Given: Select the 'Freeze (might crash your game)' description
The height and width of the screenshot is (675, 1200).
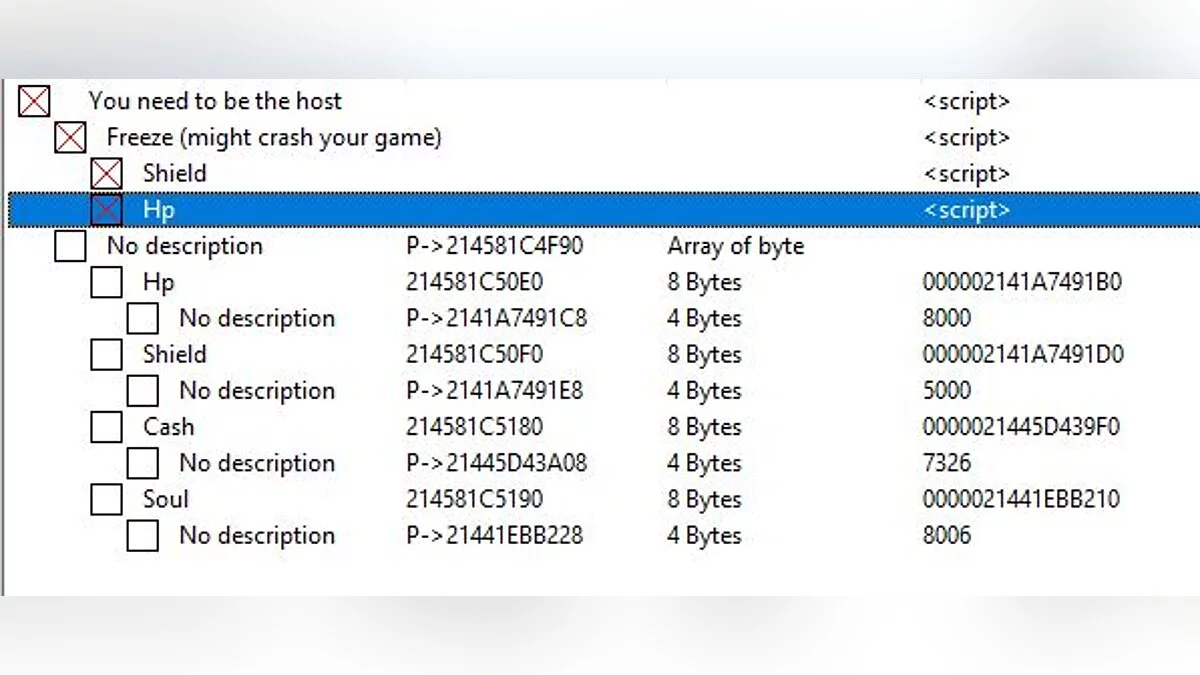Looking at the screenshot, I should 274,137.
